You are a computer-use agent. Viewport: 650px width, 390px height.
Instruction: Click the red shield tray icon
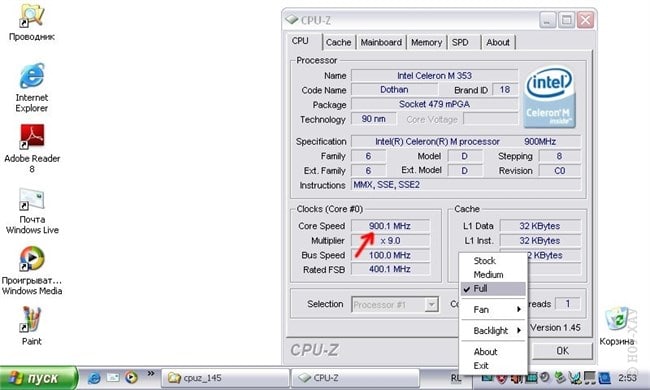tap(502, 378)
